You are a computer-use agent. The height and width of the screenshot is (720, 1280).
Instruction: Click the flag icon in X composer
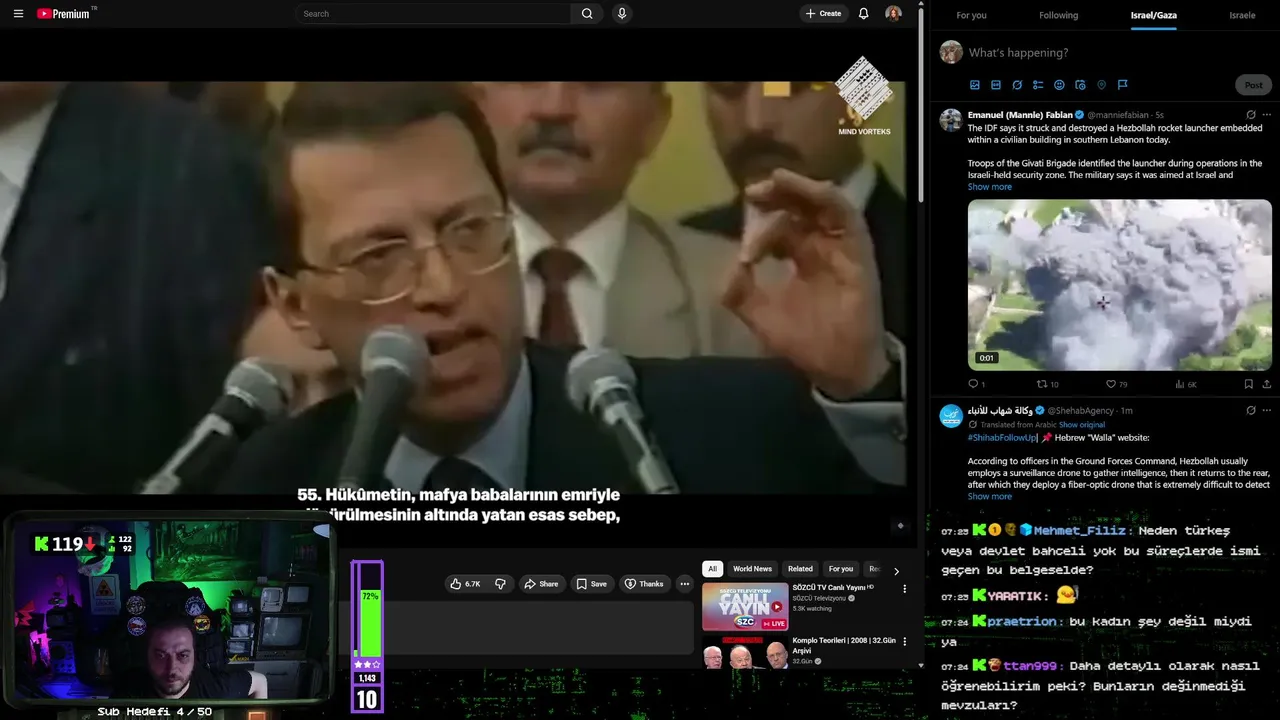(x=1122, y=85)
